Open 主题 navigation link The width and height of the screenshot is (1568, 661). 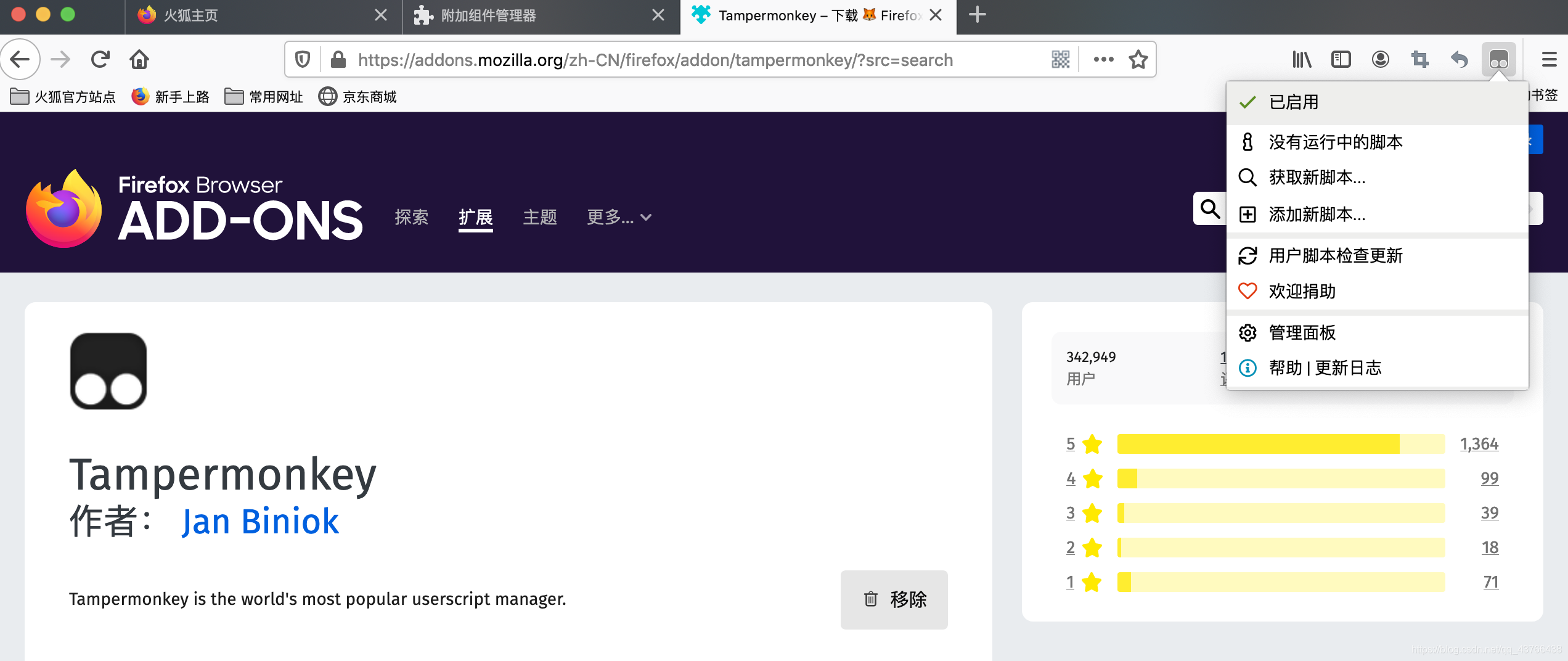coord(539,217)
